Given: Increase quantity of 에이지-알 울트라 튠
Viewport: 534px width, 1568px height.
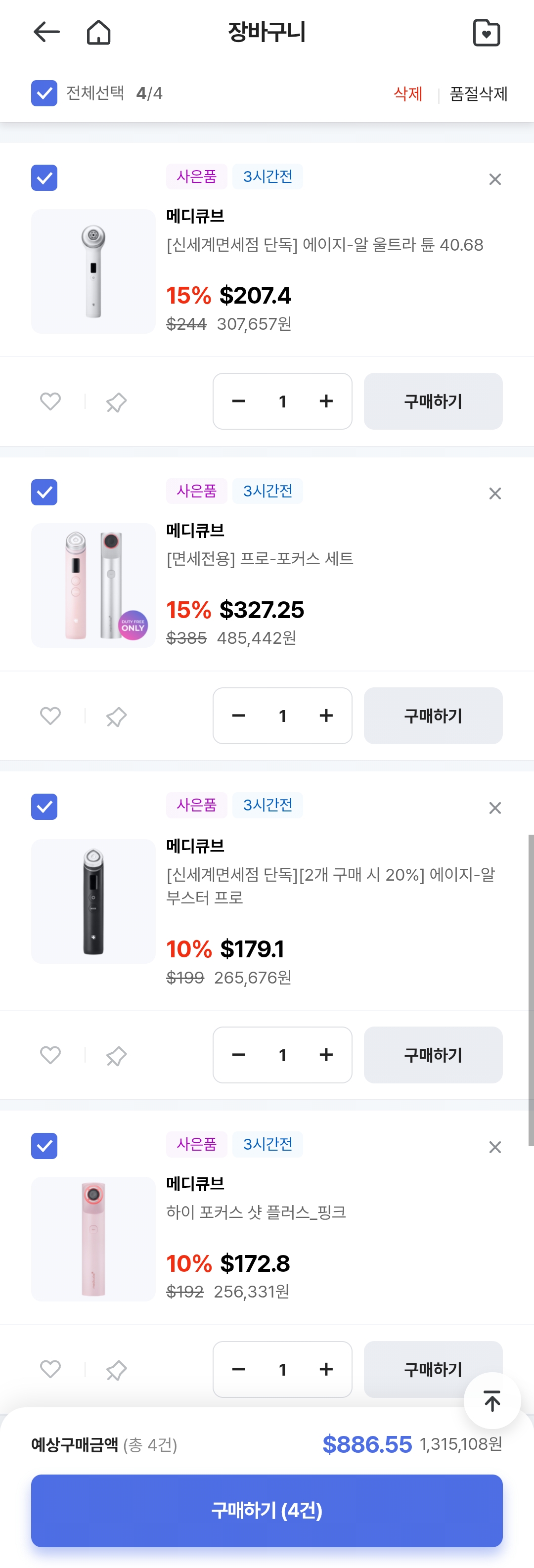Looking at the screenshot, I should [x=326, y=401].
